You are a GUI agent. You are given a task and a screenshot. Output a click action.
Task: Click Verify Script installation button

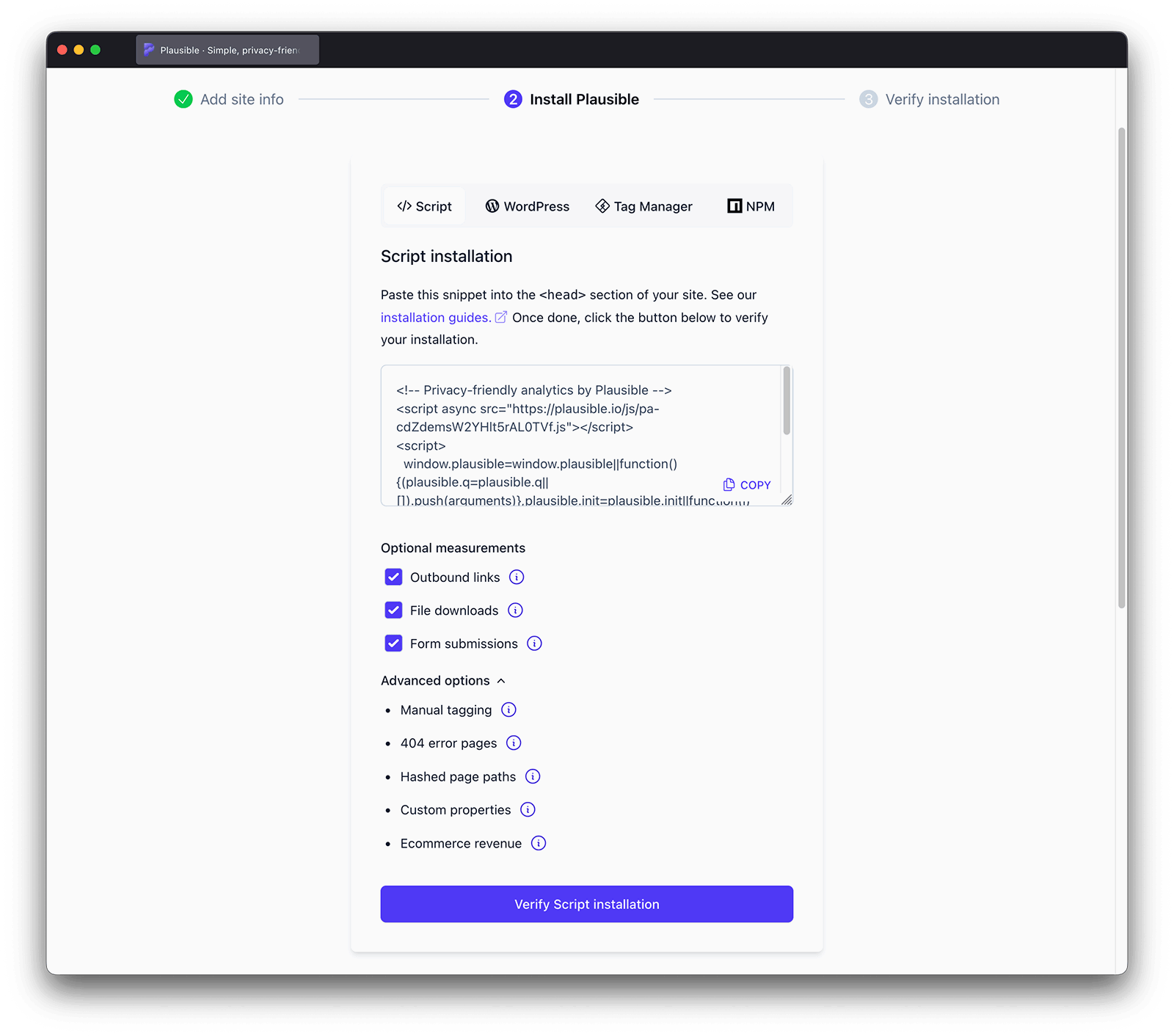[586, 904]
